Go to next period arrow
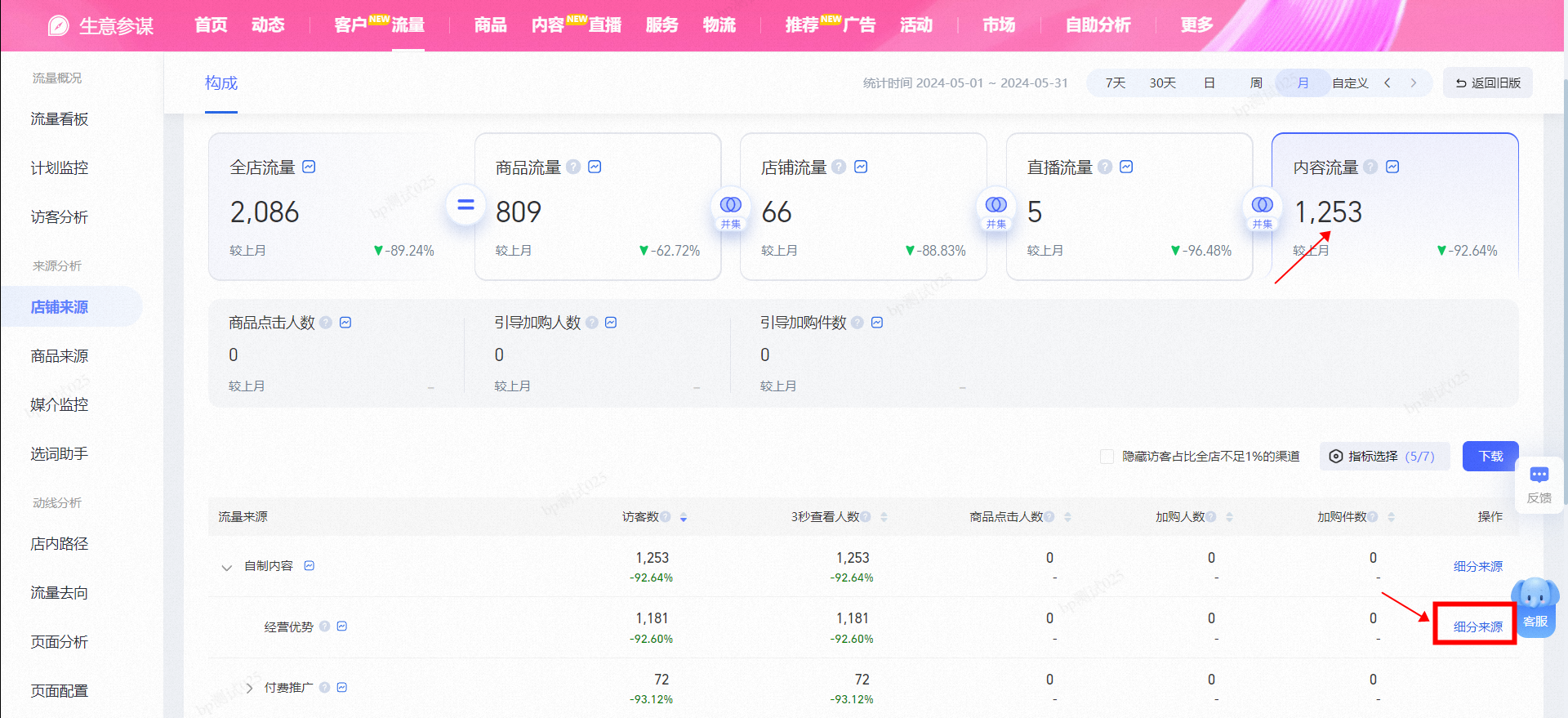 tap(1414, 83)
